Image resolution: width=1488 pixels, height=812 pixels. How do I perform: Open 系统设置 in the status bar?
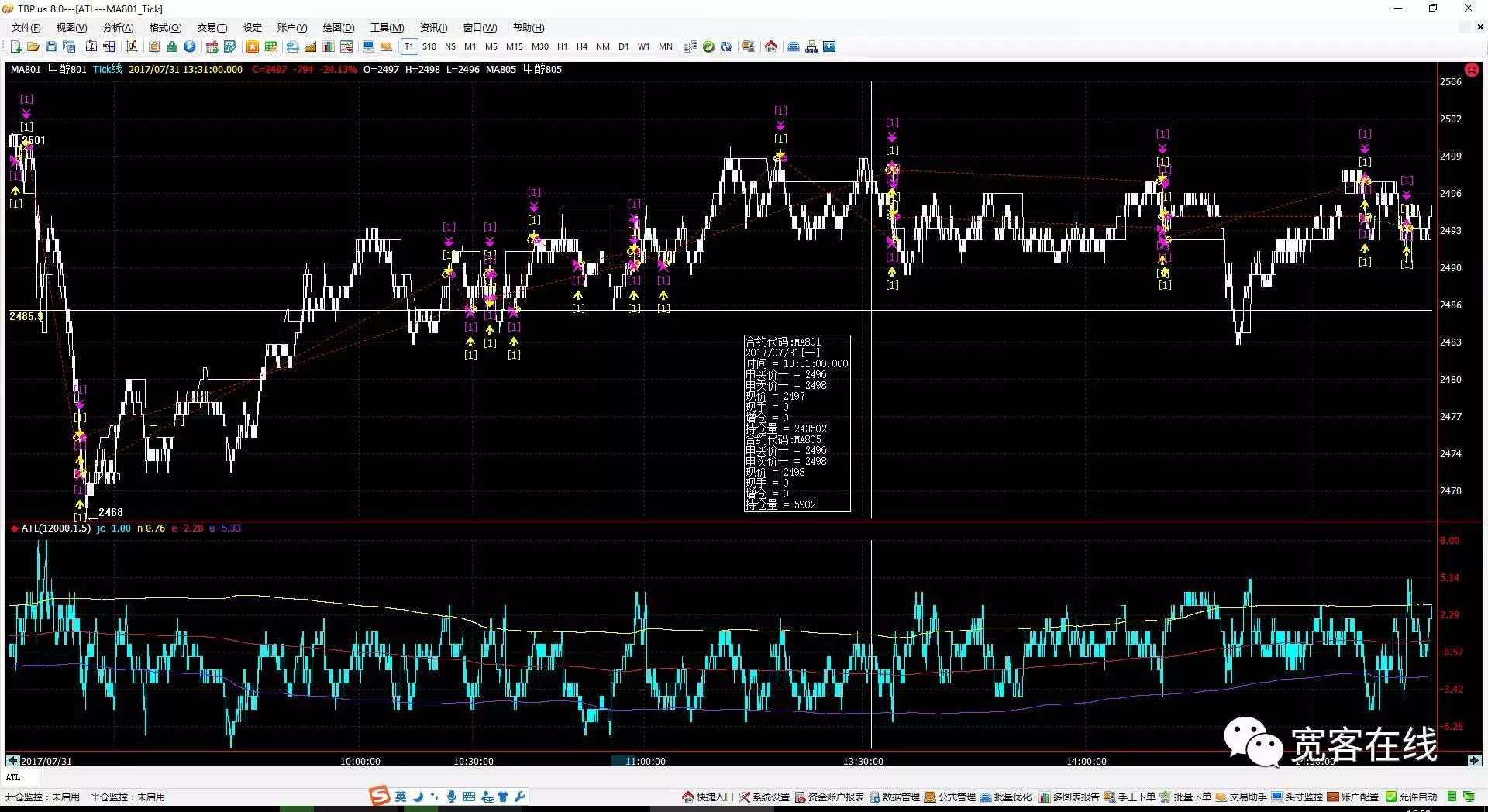(x=763, y=797)
